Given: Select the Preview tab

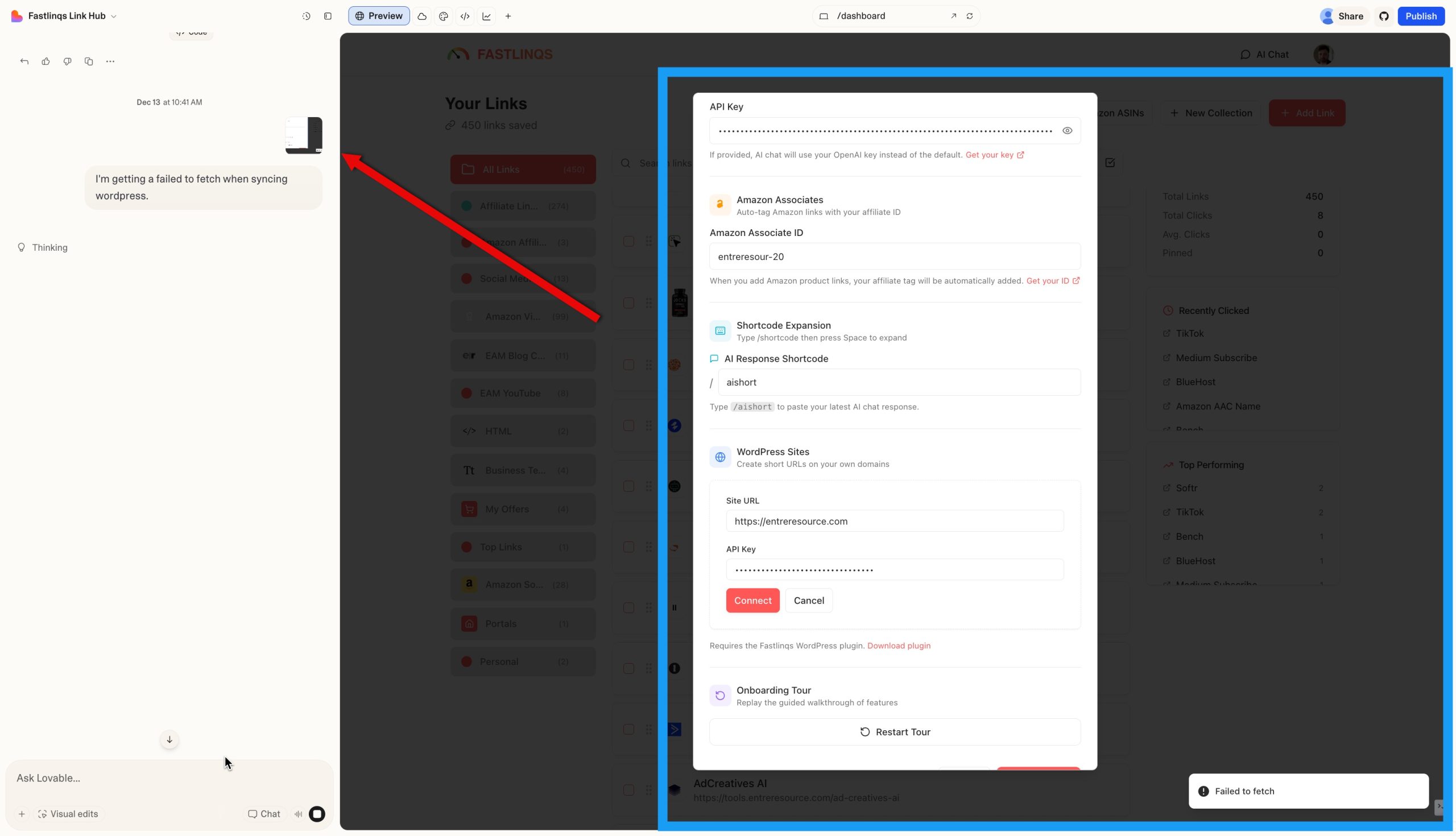Looking at the screenshot, I should tap(378, 16).
